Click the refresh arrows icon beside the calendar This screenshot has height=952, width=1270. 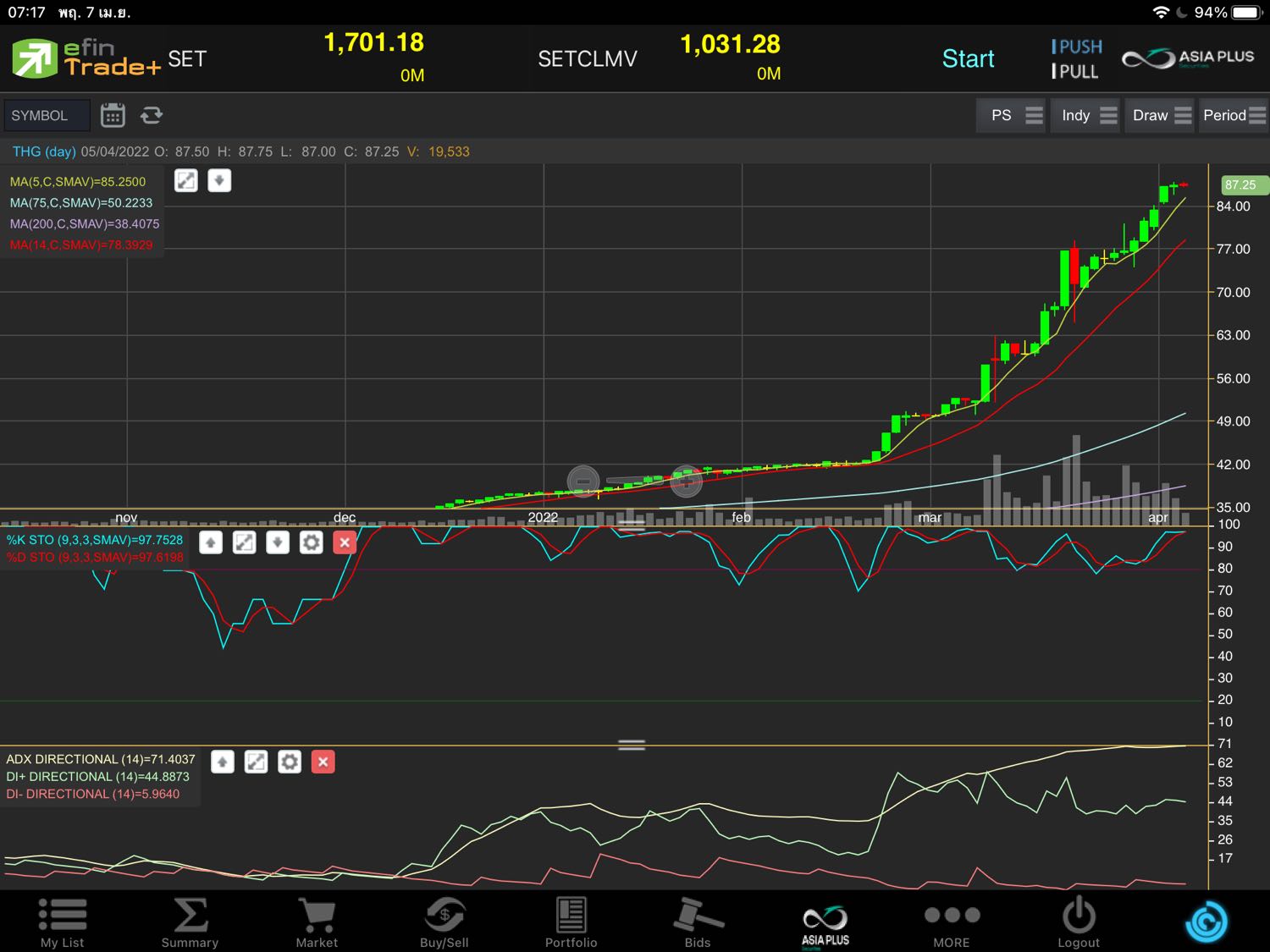[x=152, y=115]
